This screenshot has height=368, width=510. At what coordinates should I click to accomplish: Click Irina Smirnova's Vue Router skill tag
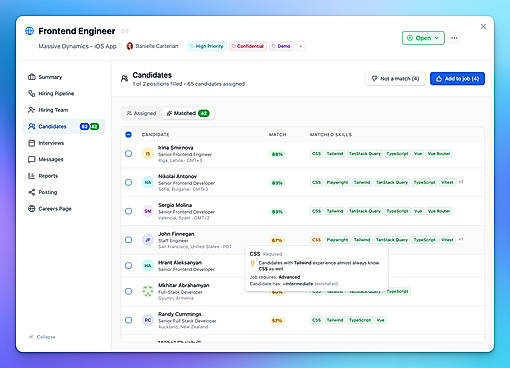click(439, 154)
